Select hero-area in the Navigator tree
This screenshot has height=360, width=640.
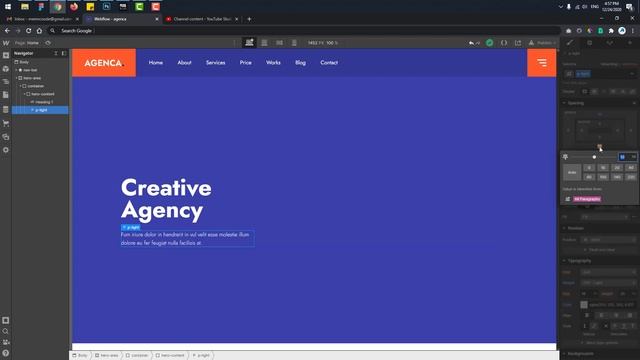(x=32, y=78)
